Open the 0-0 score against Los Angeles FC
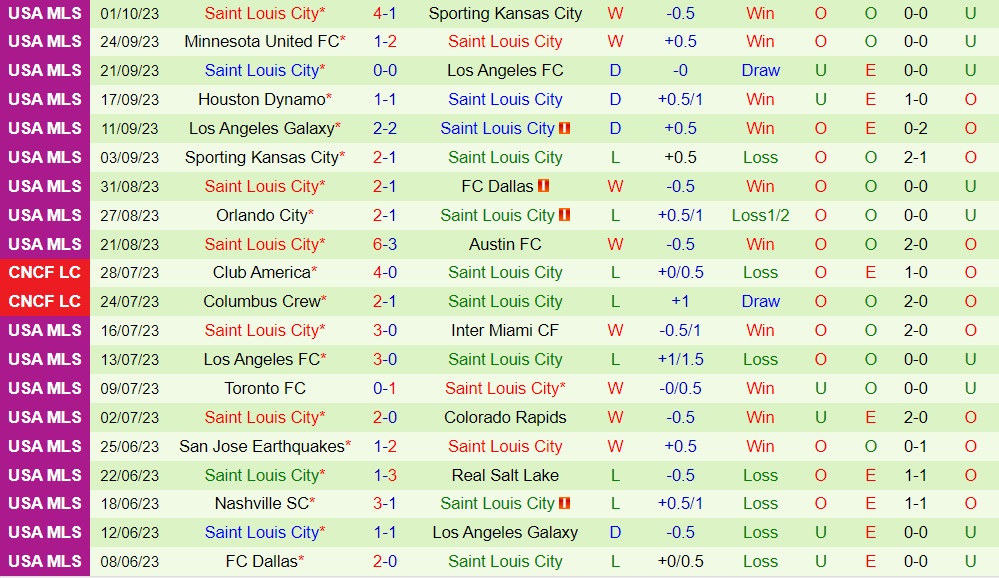 [x=385, y=70]
